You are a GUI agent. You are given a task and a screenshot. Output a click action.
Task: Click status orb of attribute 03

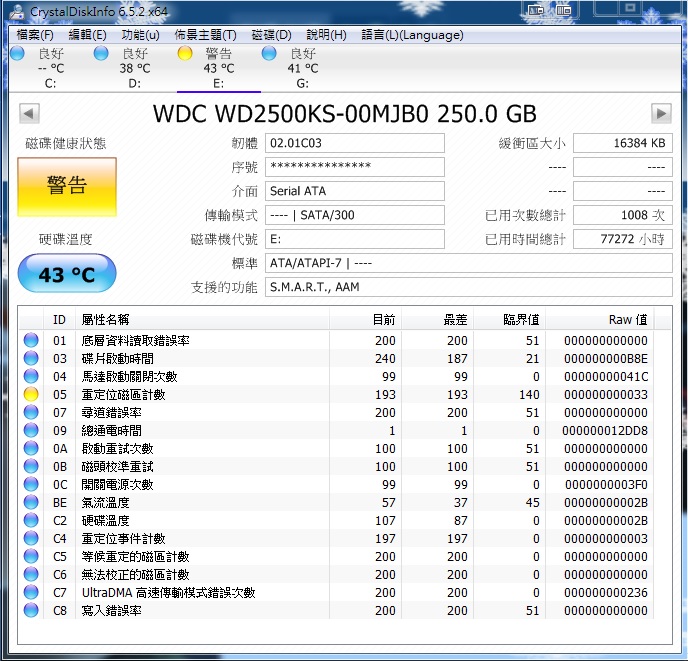pos(31,358)
